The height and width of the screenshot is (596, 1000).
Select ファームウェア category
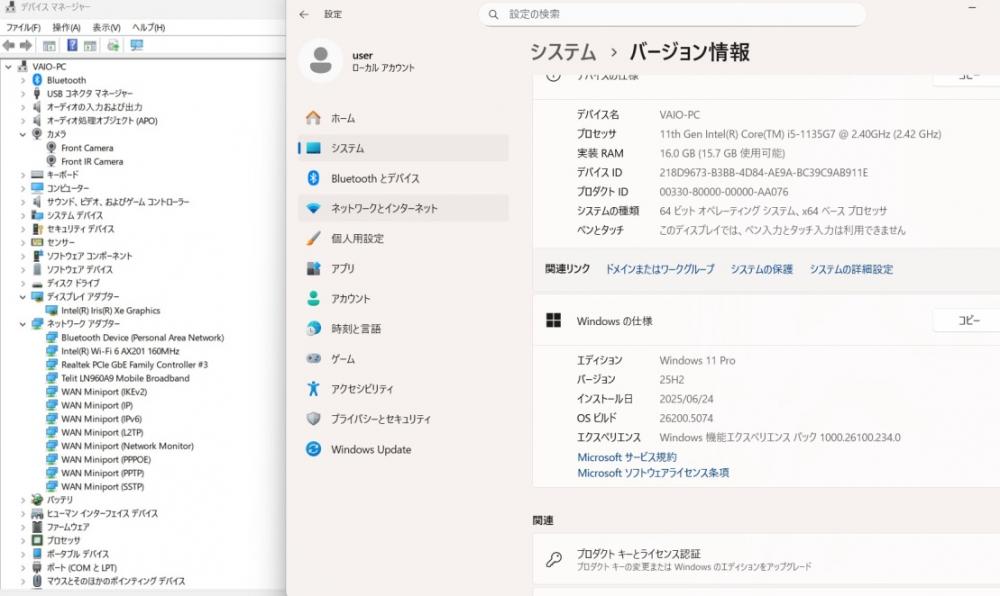pyautogui.click(x=68, y=527)
